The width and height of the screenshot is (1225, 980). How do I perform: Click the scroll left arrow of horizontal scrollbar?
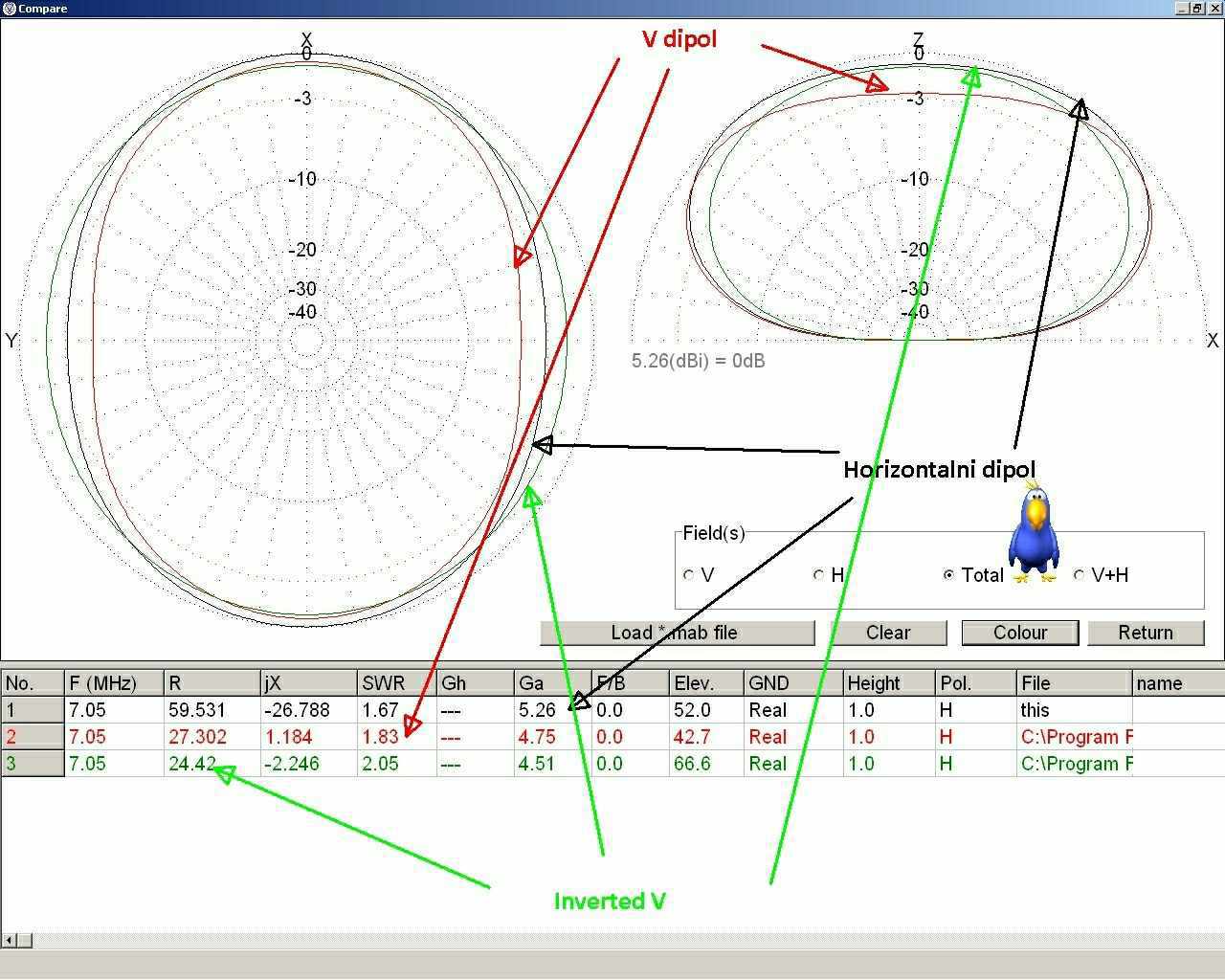(9, 940)
